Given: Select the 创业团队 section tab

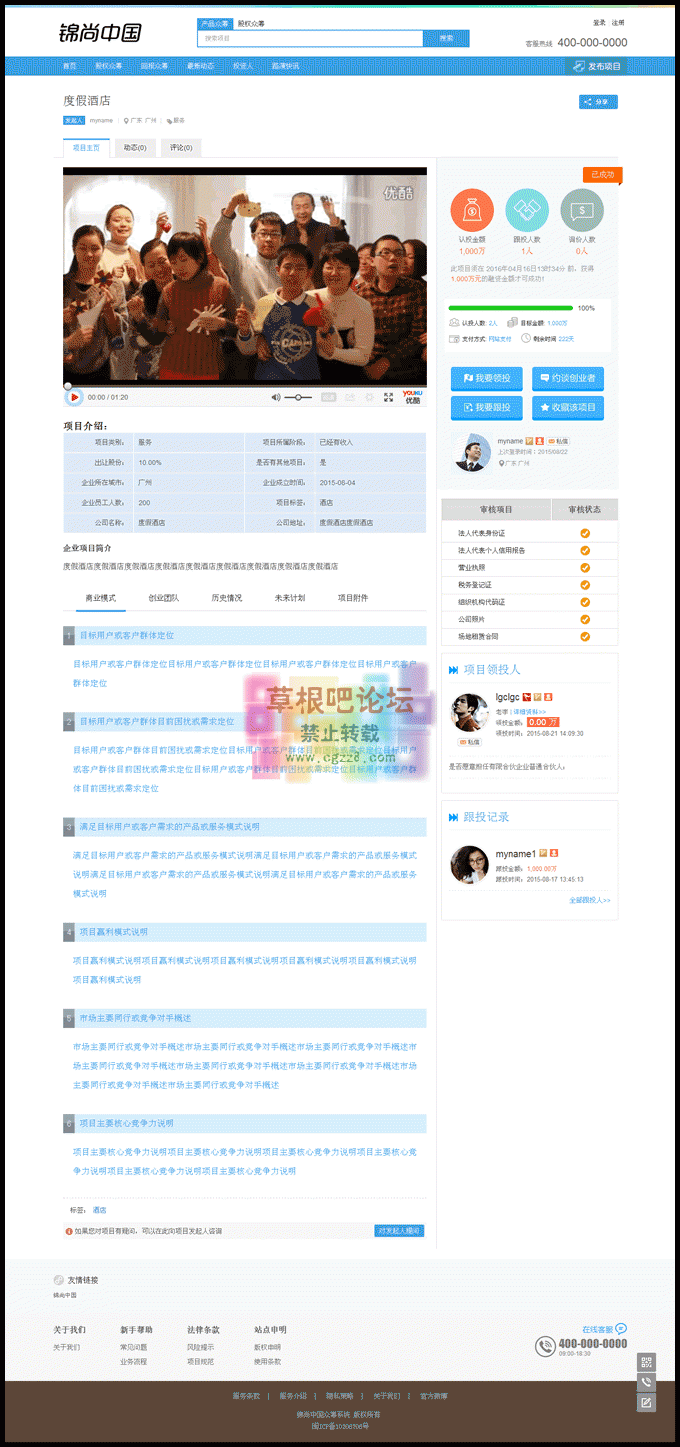Looking at the screenshot, I should click(163, 598).
